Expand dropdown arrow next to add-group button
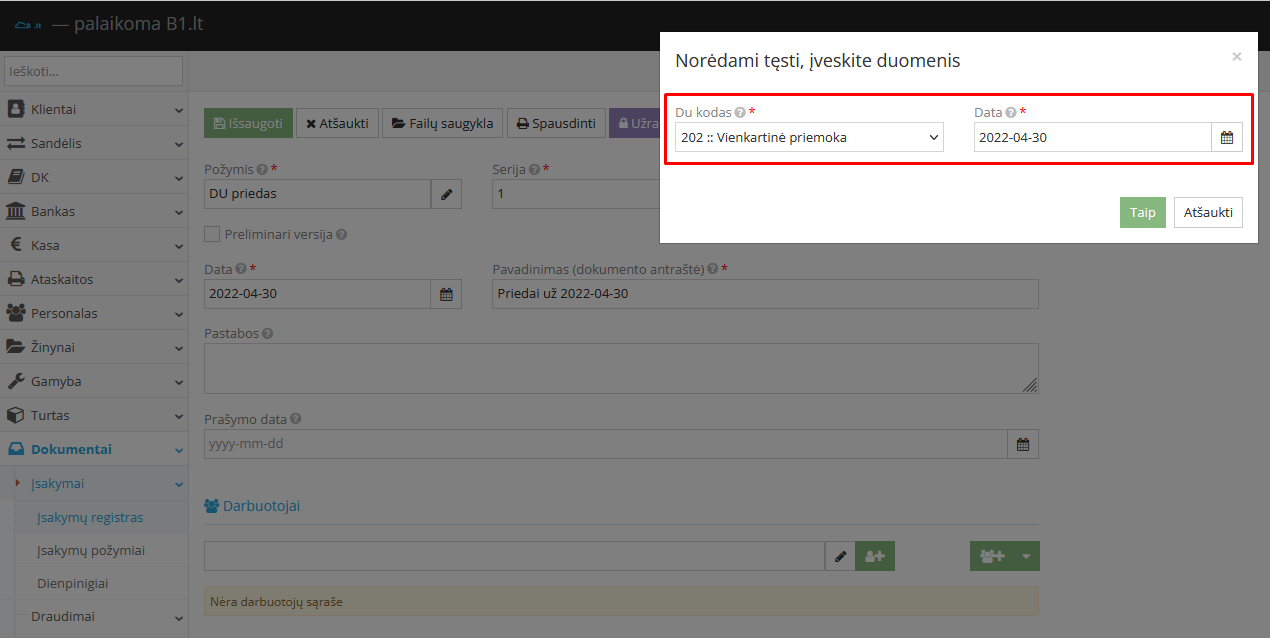 (x=1026, y=556)
